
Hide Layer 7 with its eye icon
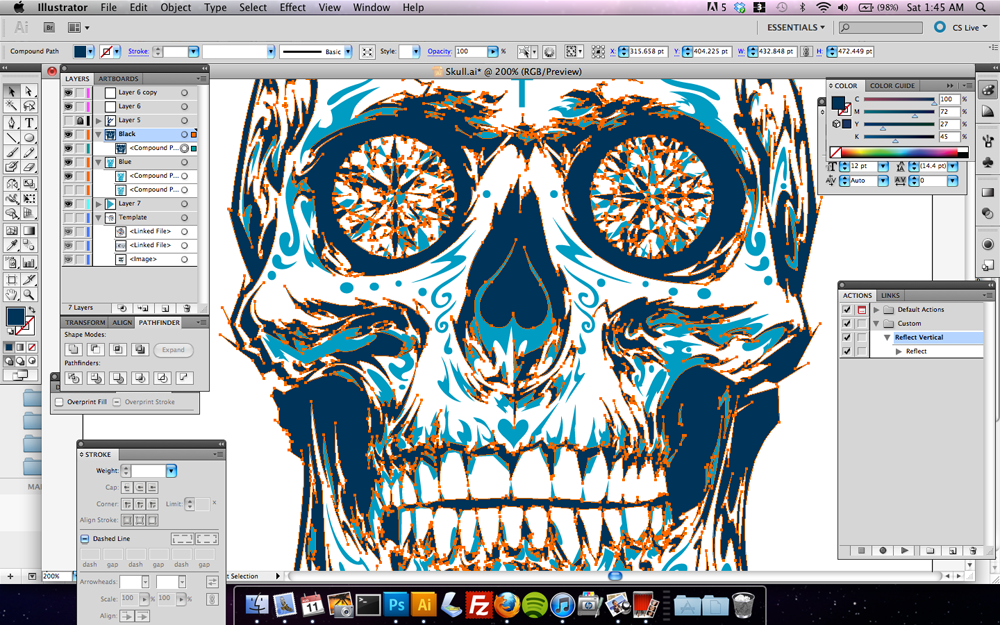coord(68,203)
